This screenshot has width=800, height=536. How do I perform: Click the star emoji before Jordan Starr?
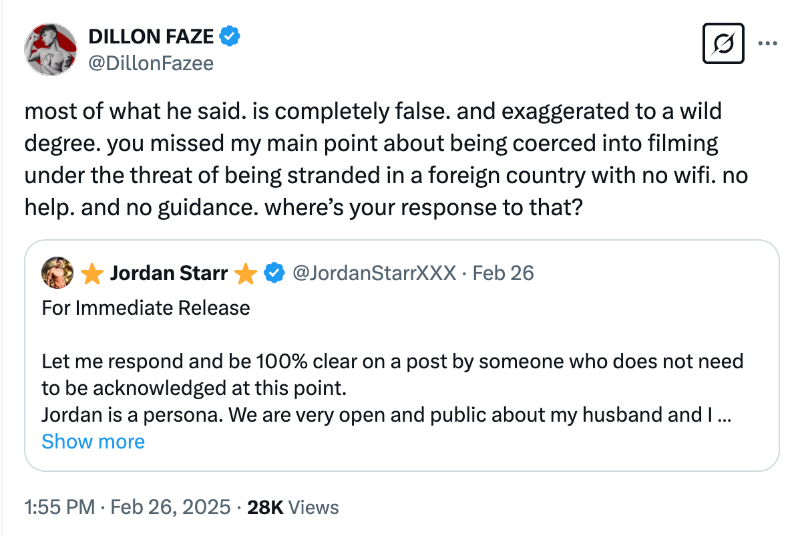pos(92,272)
